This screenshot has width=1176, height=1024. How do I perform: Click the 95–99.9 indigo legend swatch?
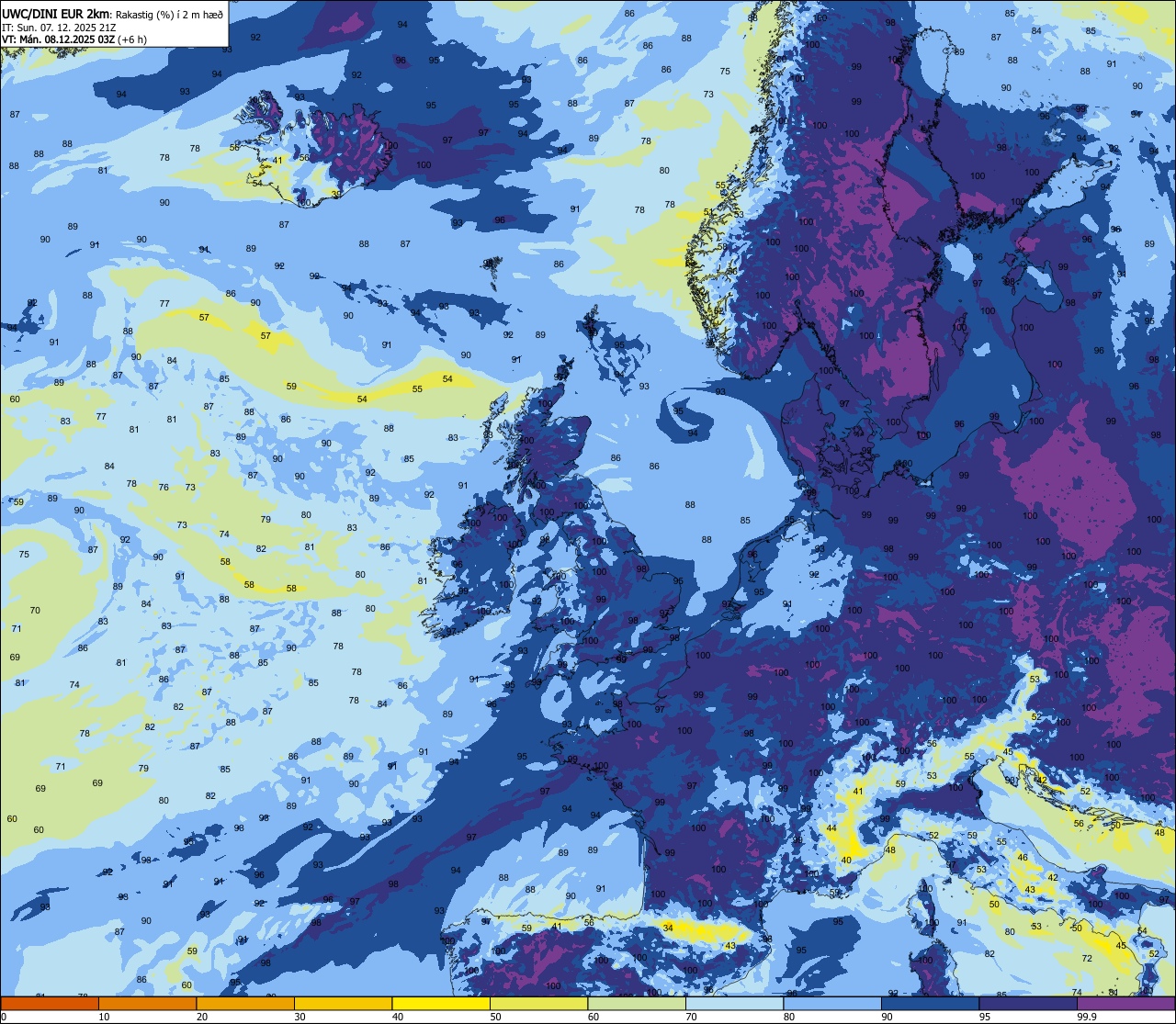pos(1028,1003)
